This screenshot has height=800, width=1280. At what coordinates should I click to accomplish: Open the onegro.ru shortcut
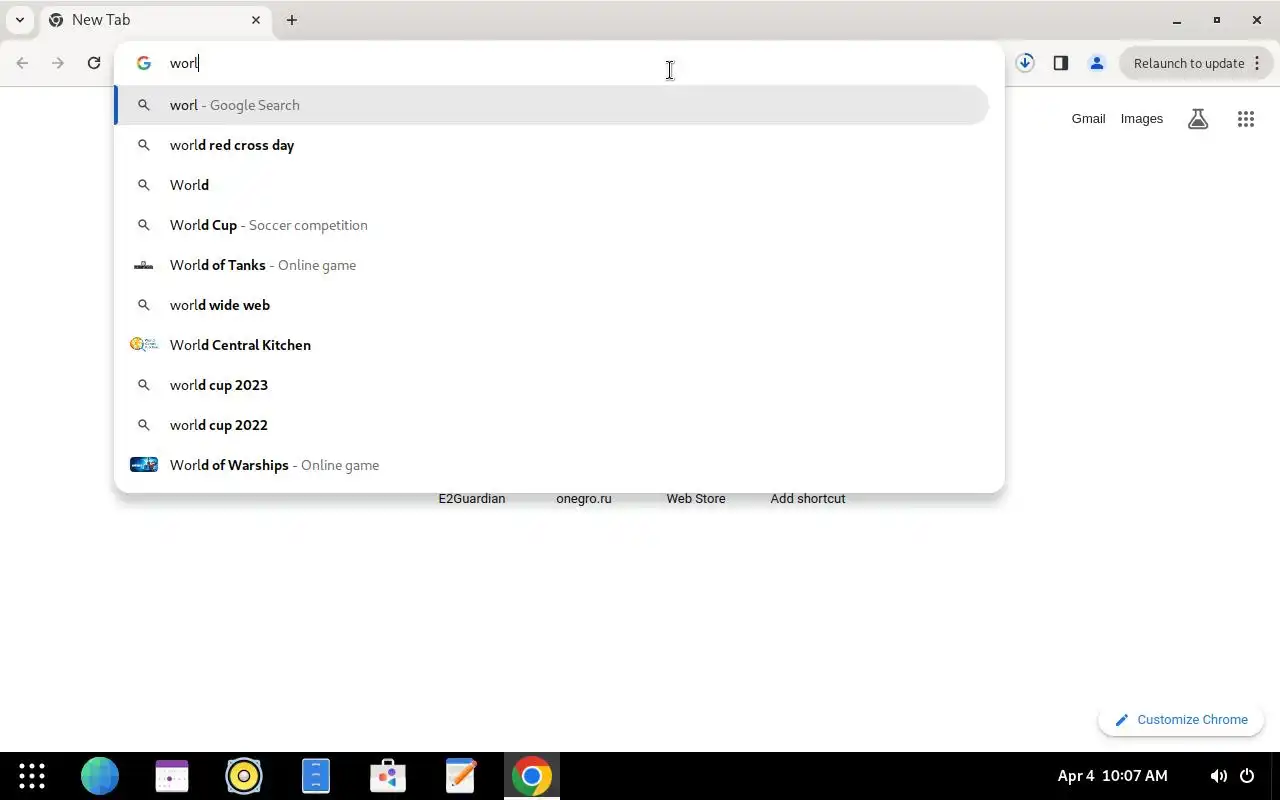coord(584,498)
